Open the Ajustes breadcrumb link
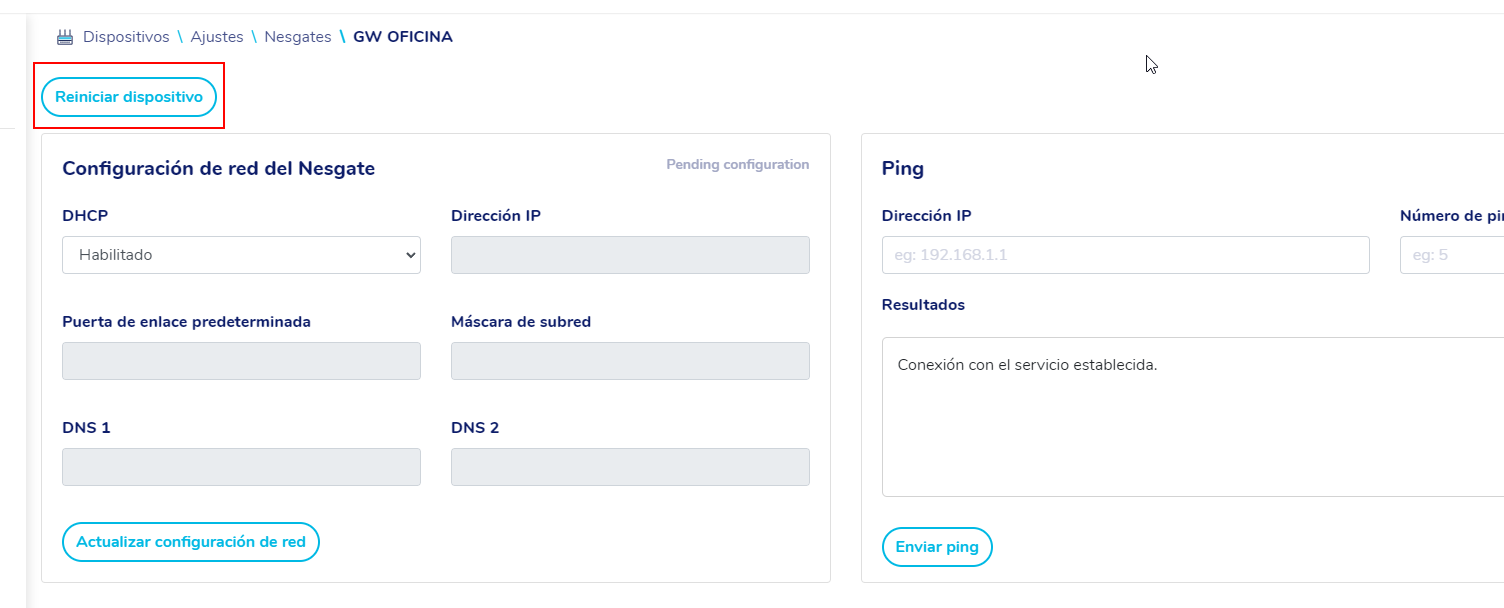Screen dimensions: 1504x608 (x=217, y=37)
